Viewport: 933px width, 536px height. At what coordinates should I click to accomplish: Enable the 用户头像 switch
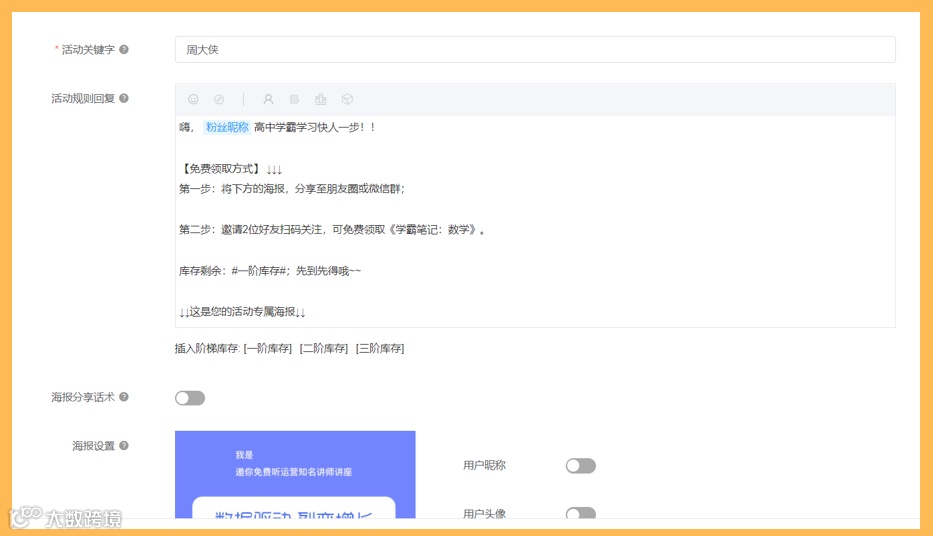click(x=581, y=513)
